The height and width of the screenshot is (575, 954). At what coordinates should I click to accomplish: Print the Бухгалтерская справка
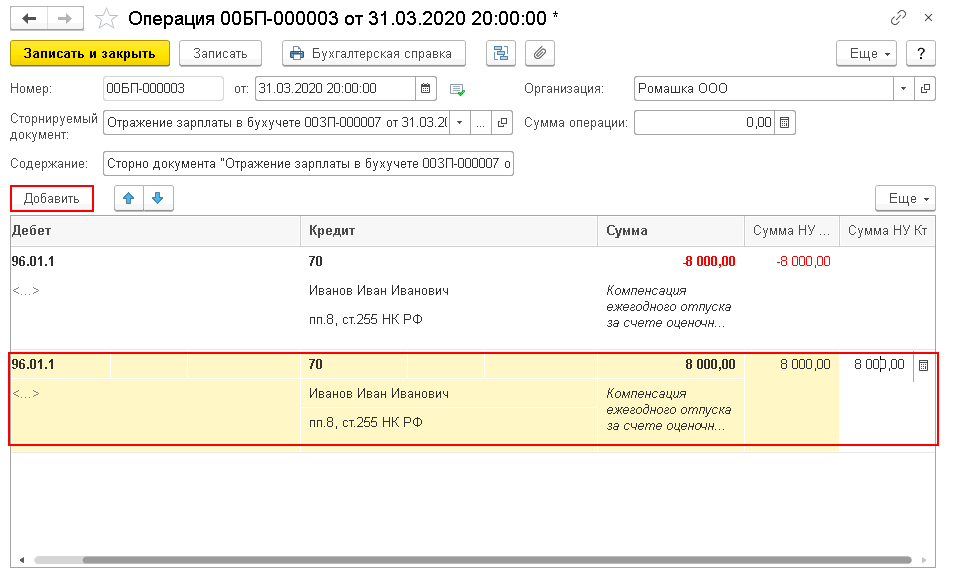coord(374,54)
